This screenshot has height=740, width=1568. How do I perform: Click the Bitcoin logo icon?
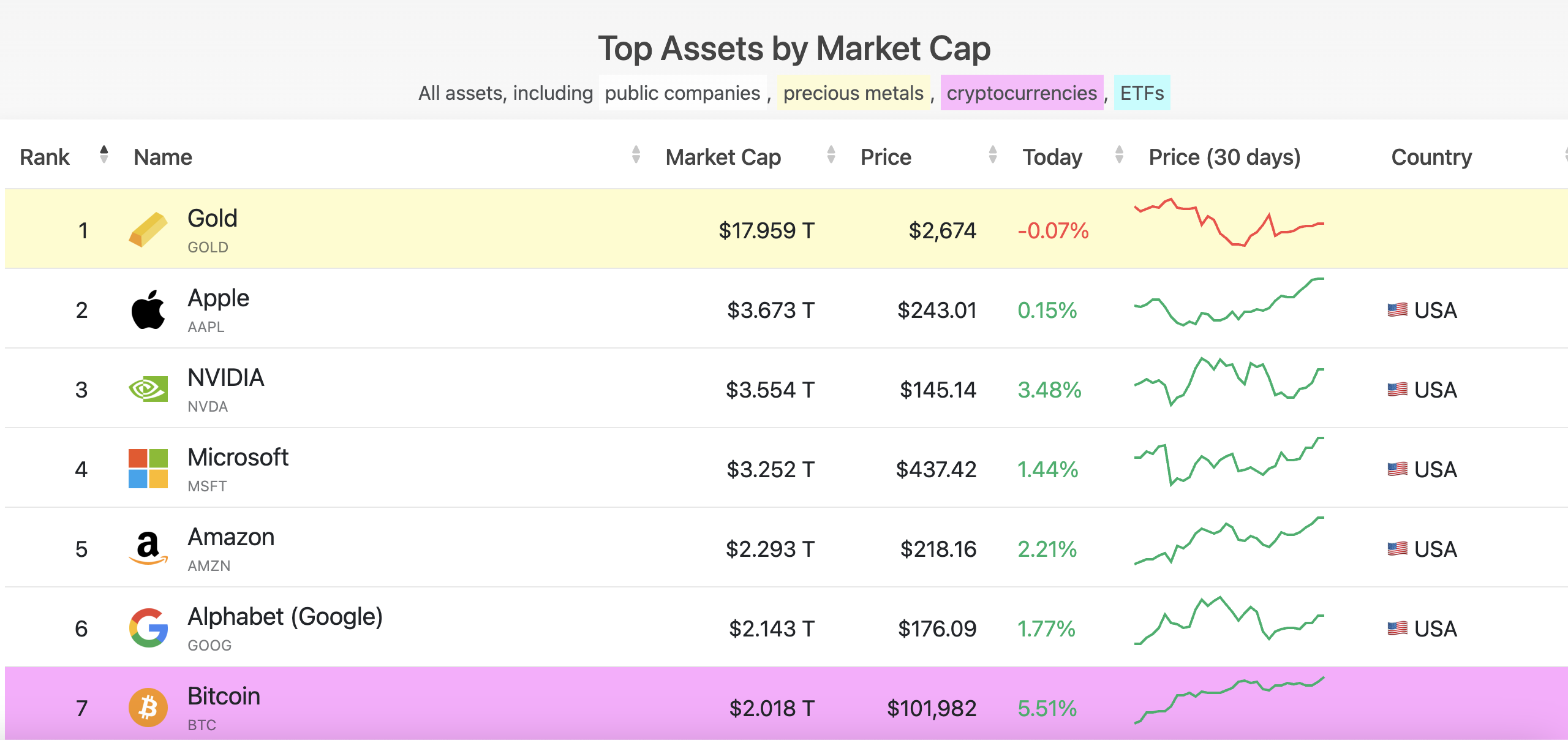click(x=148, y=708)
